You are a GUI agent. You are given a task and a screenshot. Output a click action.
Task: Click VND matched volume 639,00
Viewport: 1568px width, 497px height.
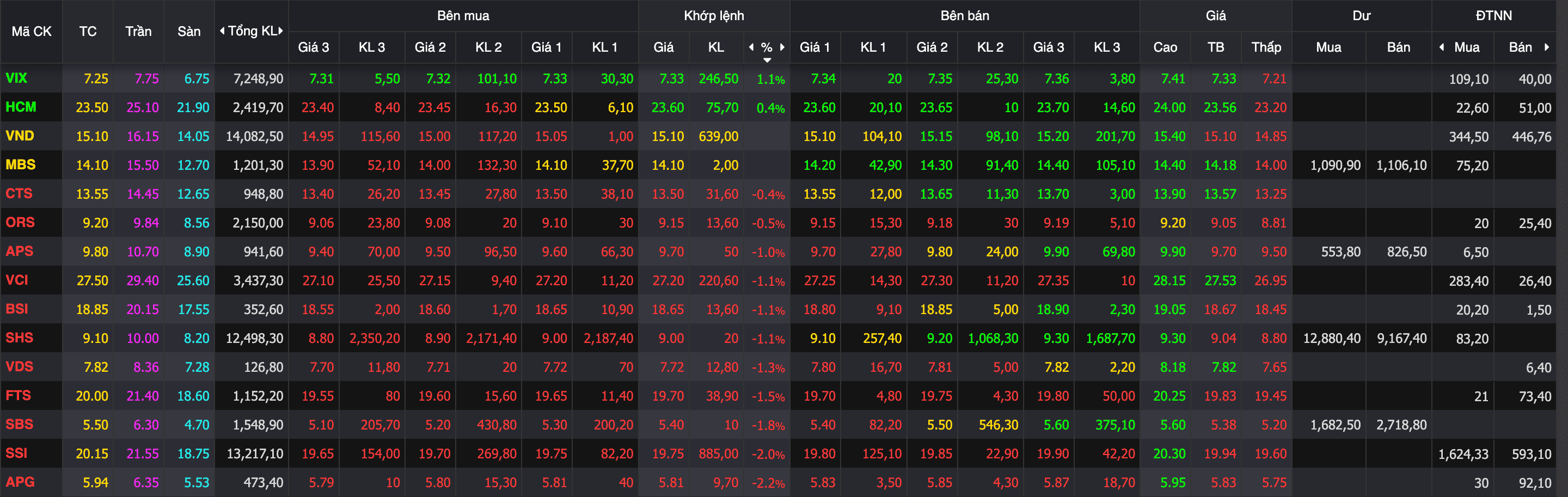tap(718, 136)
